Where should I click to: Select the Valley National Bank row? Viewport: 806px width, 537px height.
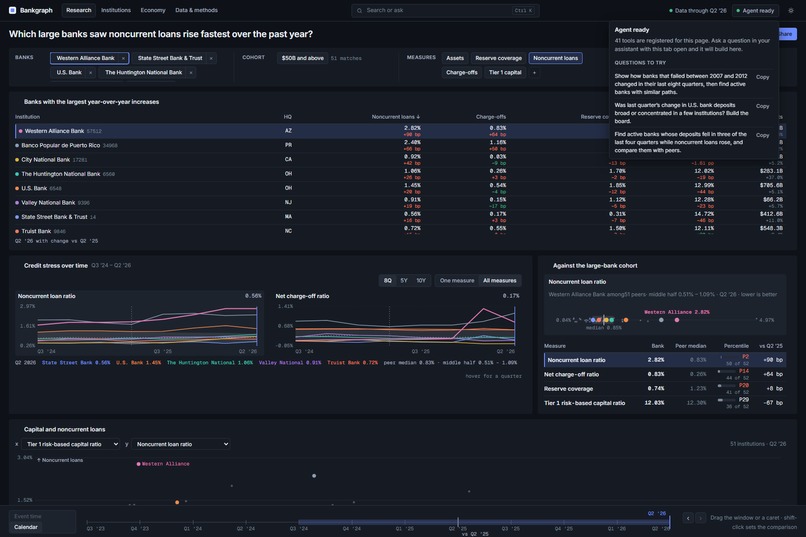pyautogui.click(x=398, y=202)
